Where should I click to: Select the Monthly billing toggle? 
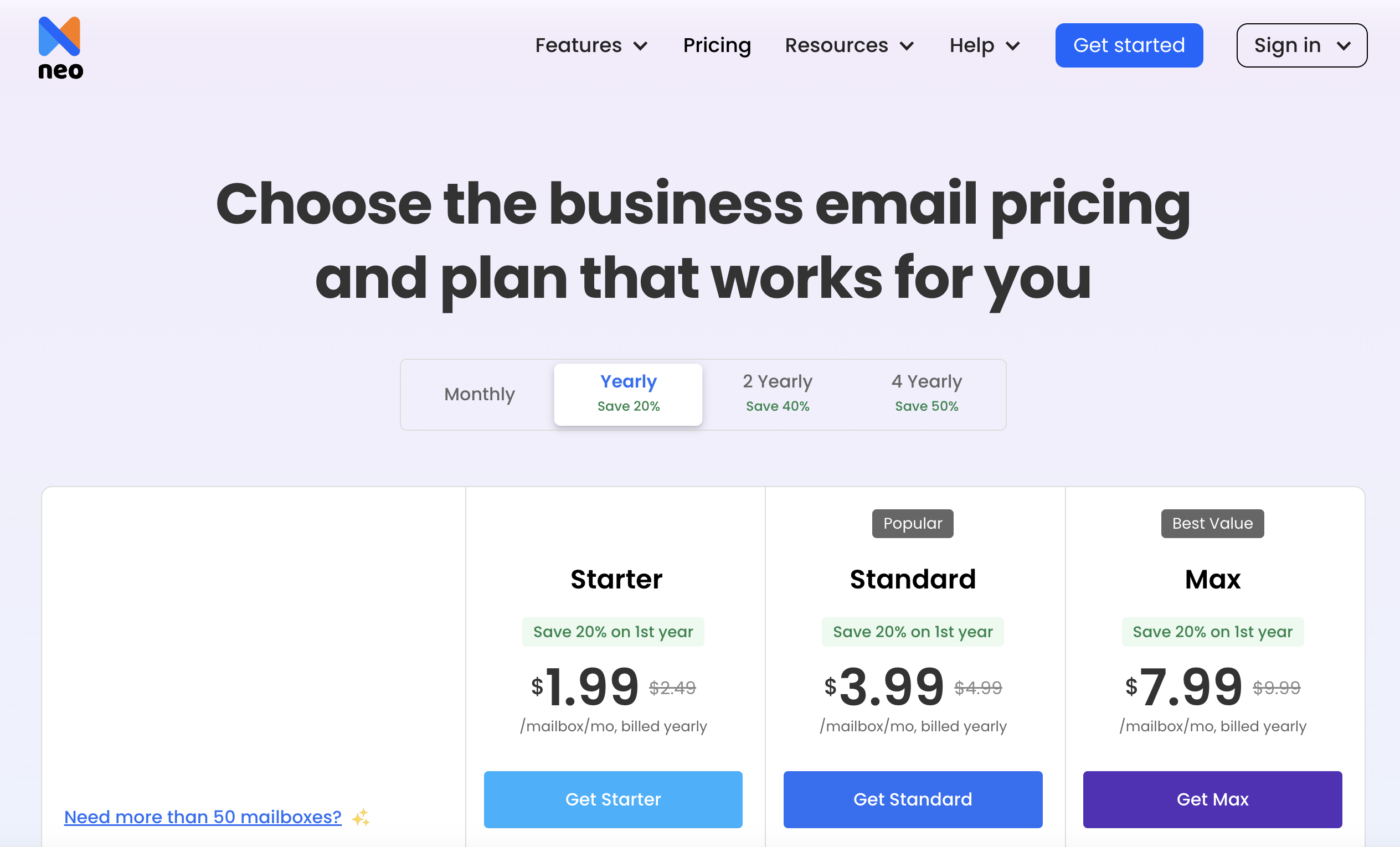coord(479,392)
